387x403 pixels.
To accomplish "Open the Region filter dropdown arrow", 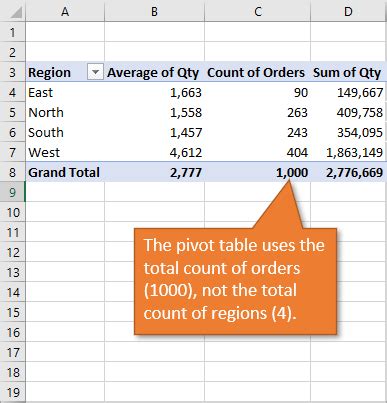I will click(95, 72).
